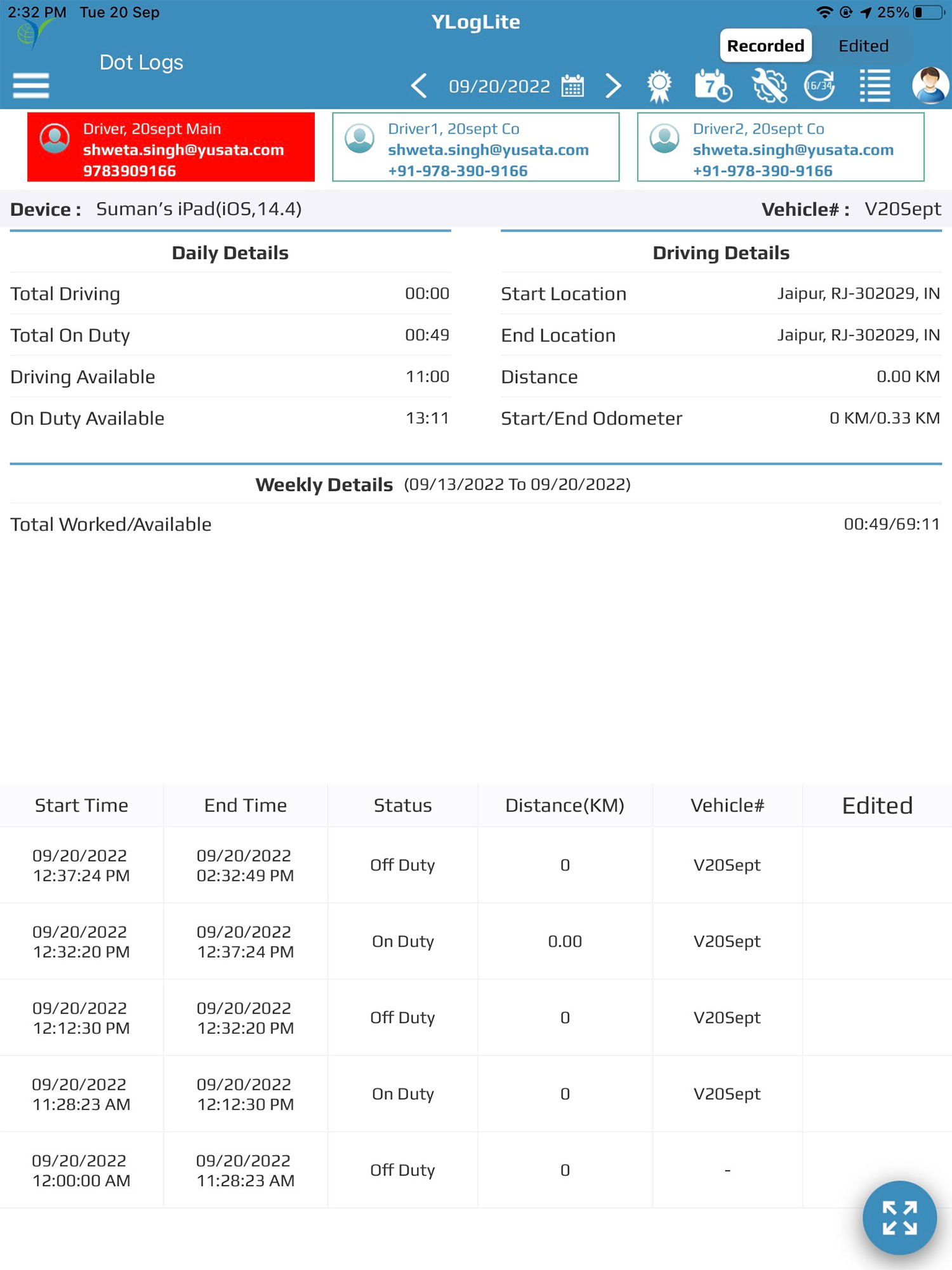Image resolution: width=952 pixels, height=1270 pixels.
Task: Click the End Time column header
Action: pos(246,805)
